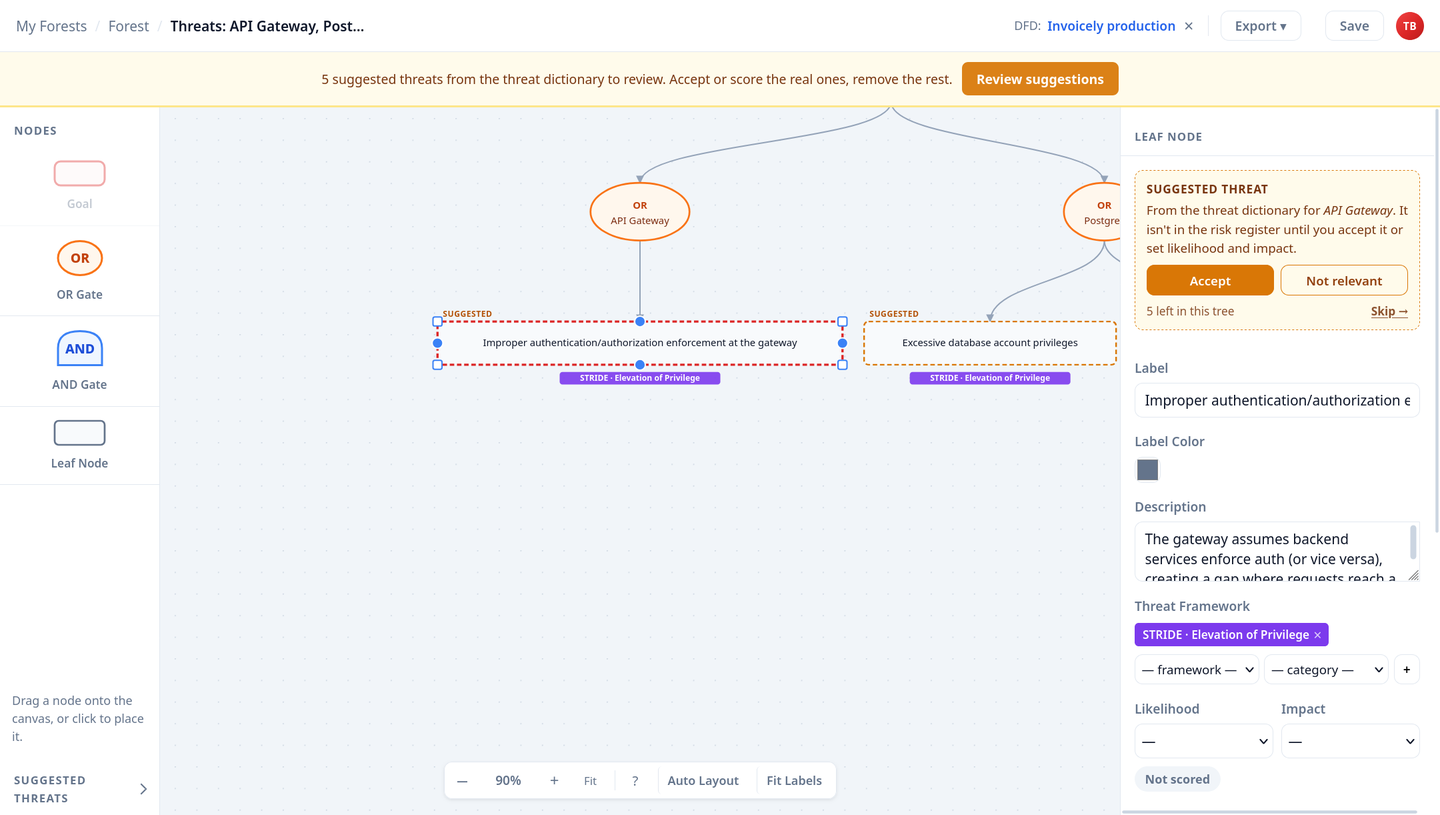Save the threat tree
Viewport: 1440px width, 815px height.
pos(1354,26)
